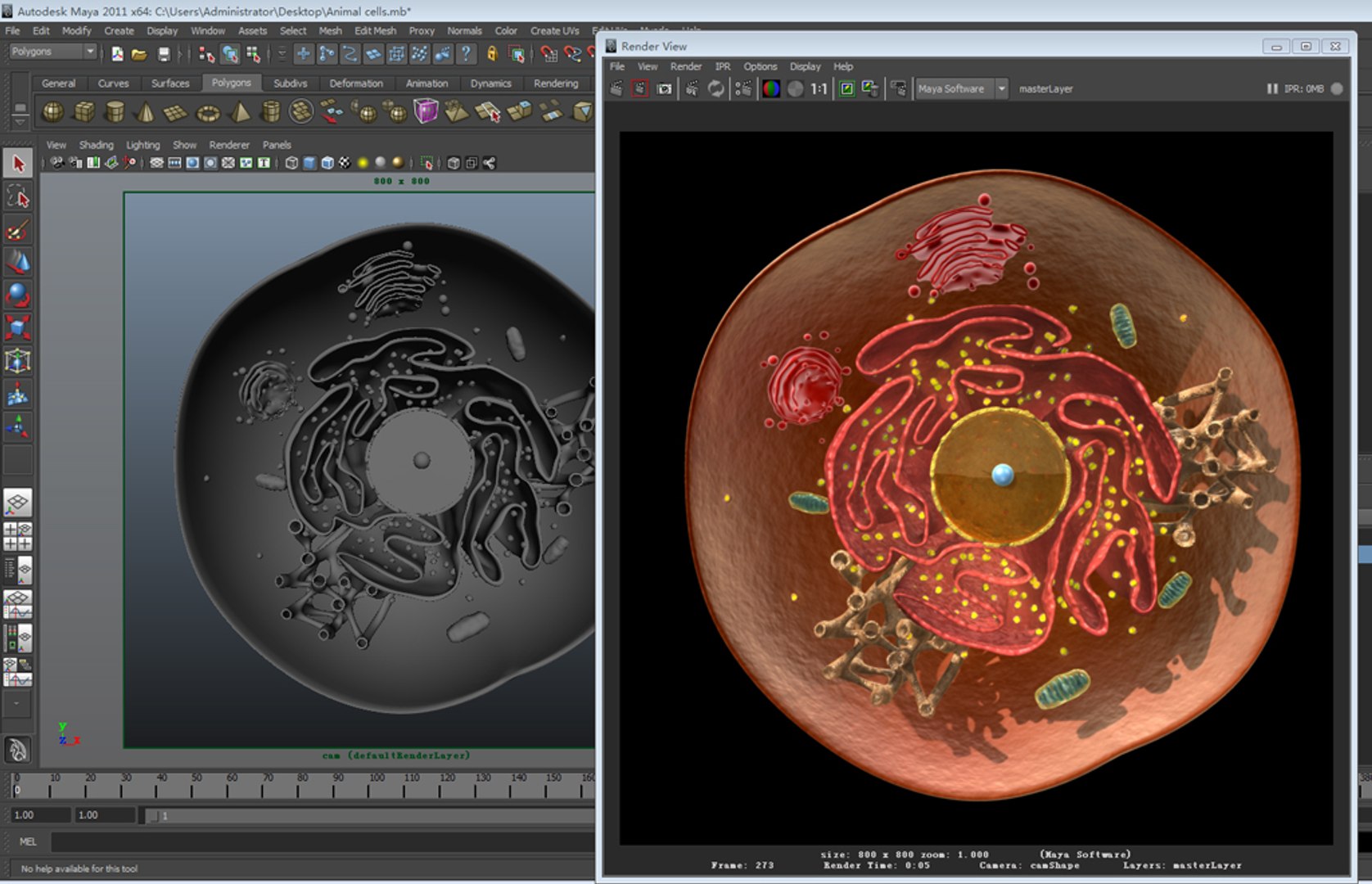The width and height of the screenshot is (1372, 884).
Task: Open Render Settings icon in Render View
Action: click(744, 88)
